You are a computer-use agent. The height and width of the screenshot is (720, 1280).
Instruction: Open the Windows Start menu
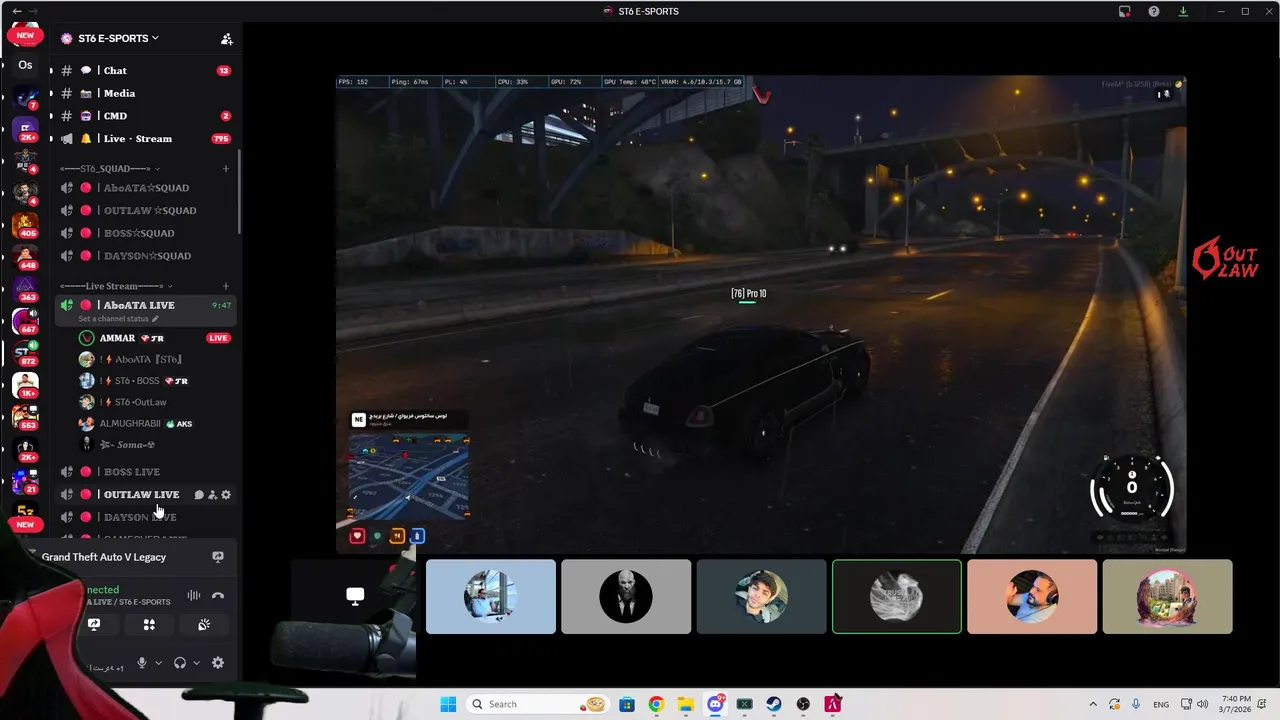coord(448,704)
